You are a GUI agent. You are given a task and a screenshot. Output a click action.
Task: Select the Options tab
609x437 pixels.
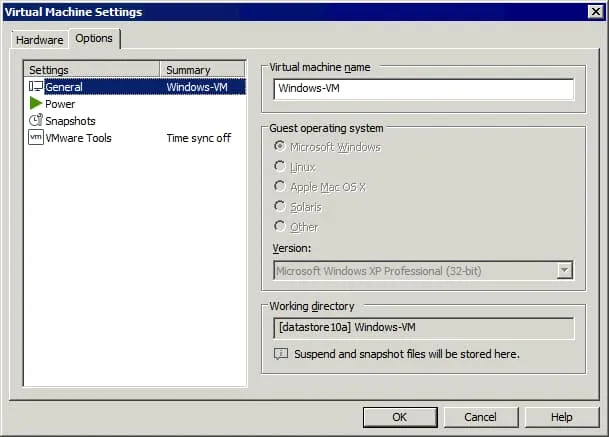pyautogui.click(x=94, y=39)
